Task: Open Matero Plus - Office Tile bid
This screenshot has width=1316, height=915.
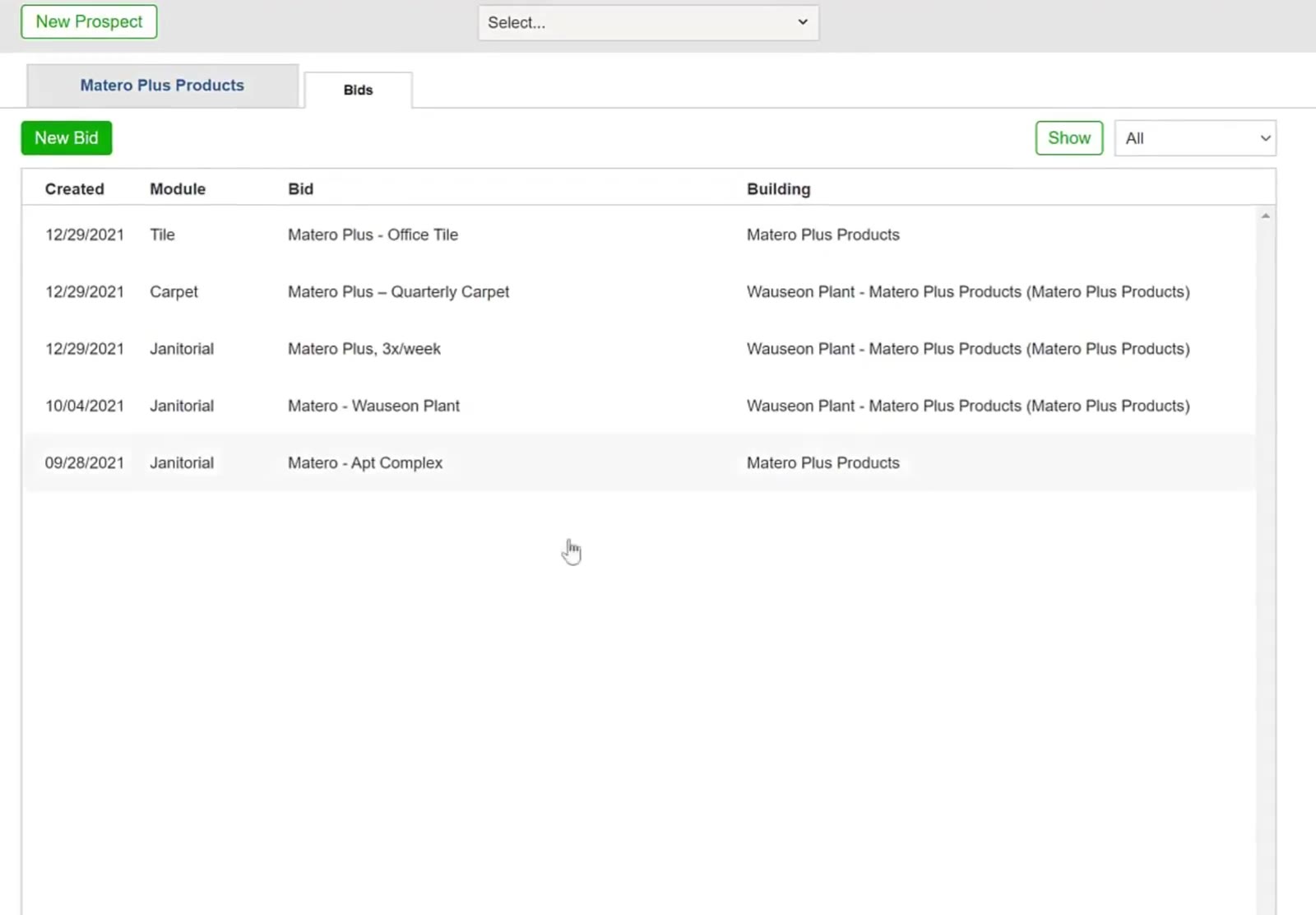Action: 373,235
